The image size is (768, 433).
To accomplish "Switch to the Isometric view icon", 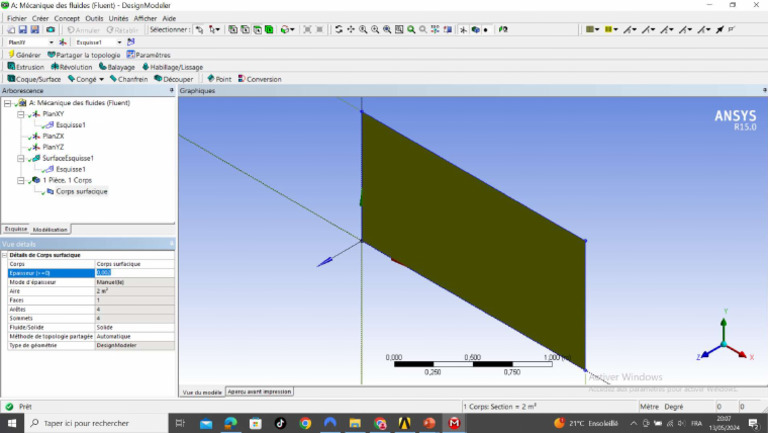I will click(435, 30).
